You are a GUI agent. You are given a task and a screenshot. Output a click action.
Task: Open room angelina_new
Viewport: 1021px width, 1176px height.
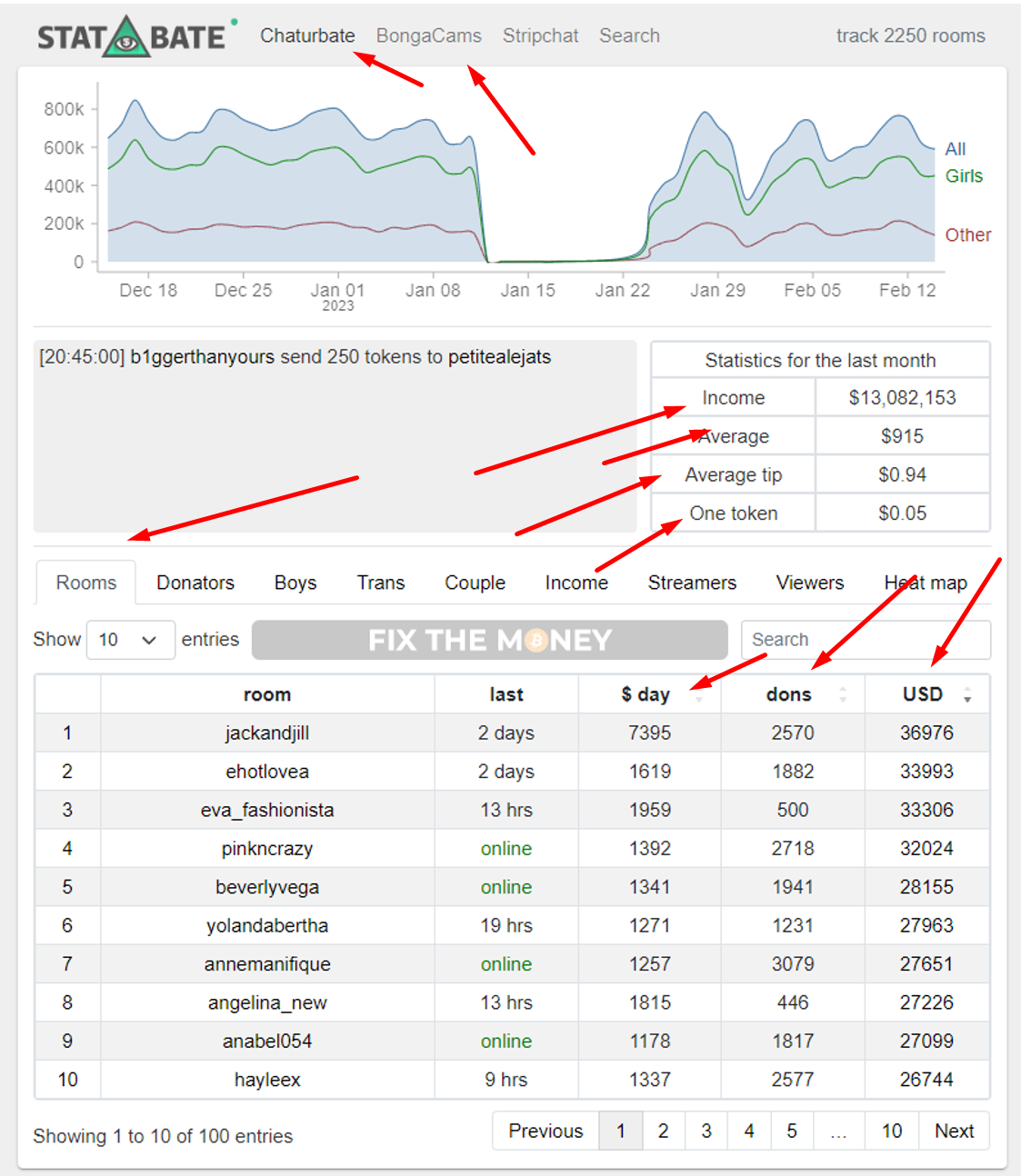267,1002
